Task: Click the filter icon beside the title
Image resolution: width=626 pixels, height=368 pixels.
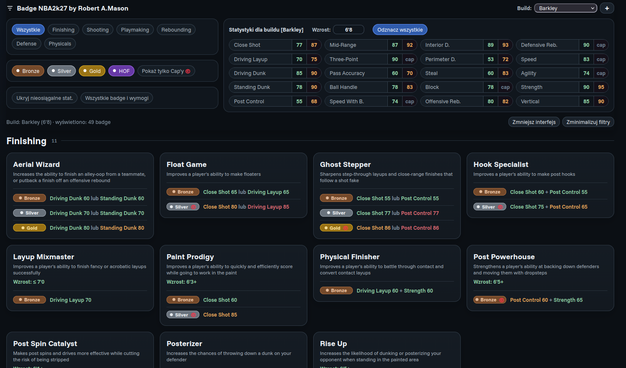Action: 10,8
